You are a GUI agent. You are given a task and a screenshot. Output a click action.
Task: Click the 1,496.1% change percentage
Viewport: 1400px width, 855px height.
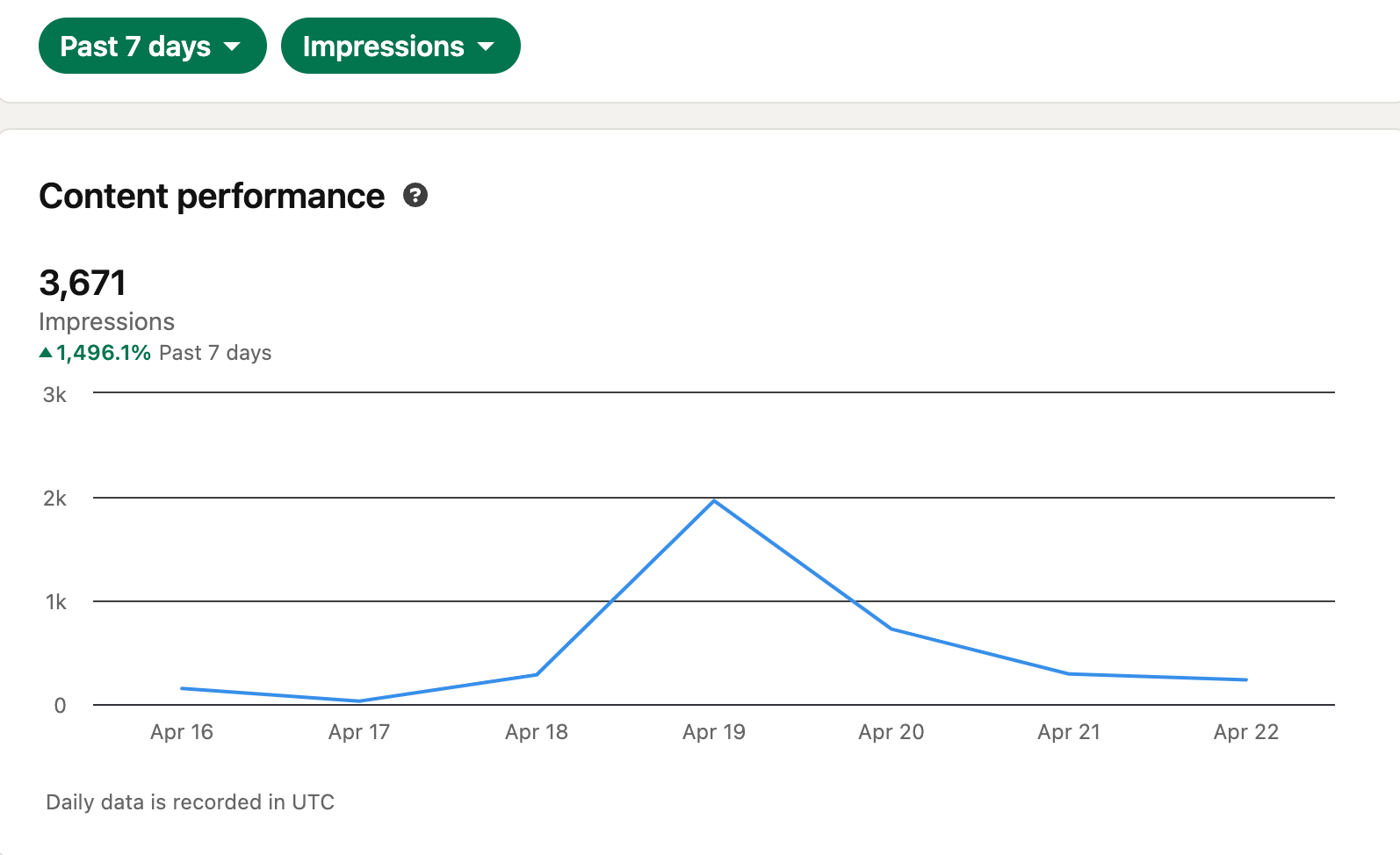(x=104, y=353)
